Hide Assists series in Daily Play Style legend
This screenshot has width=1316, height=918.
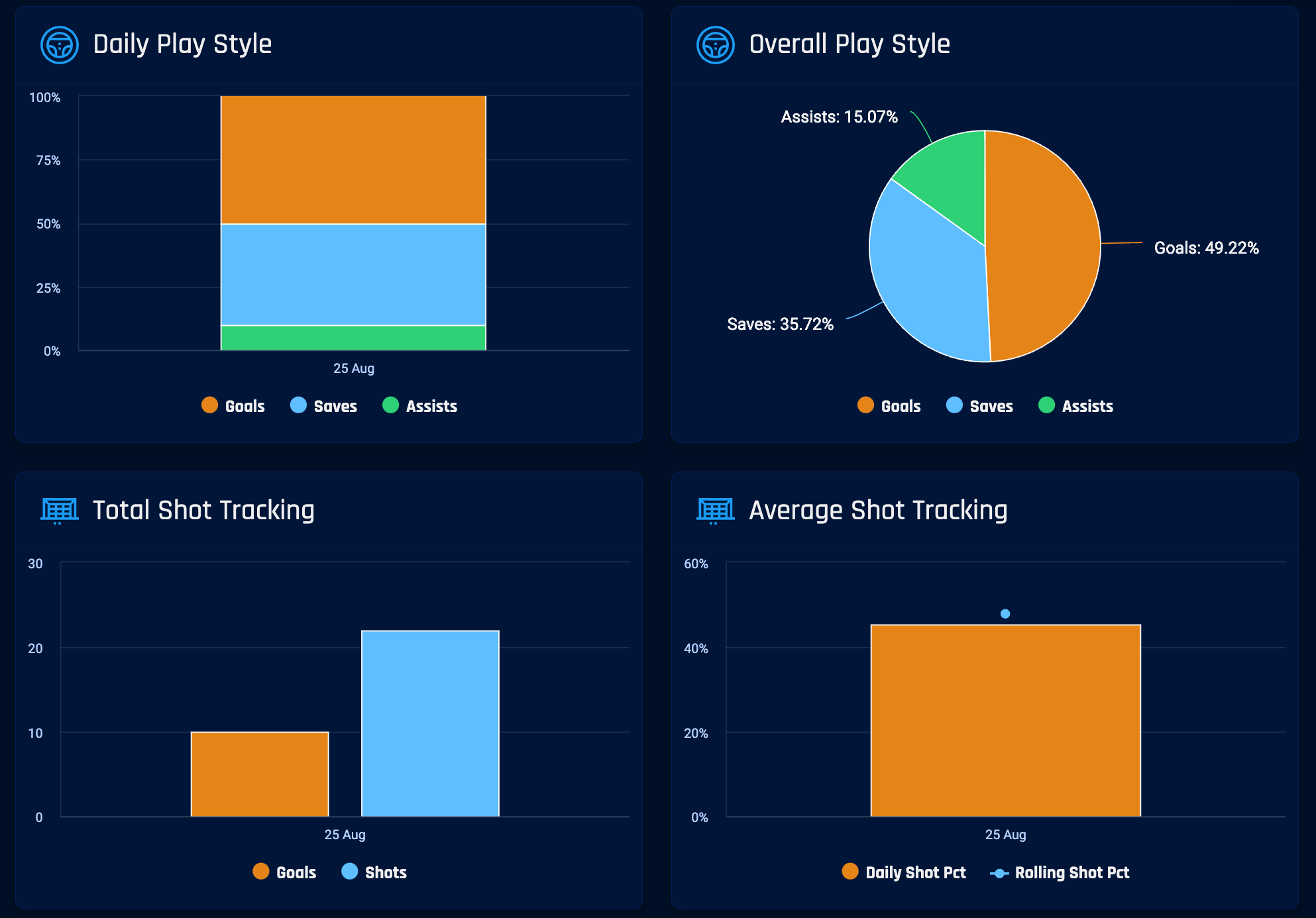[420, 406]
